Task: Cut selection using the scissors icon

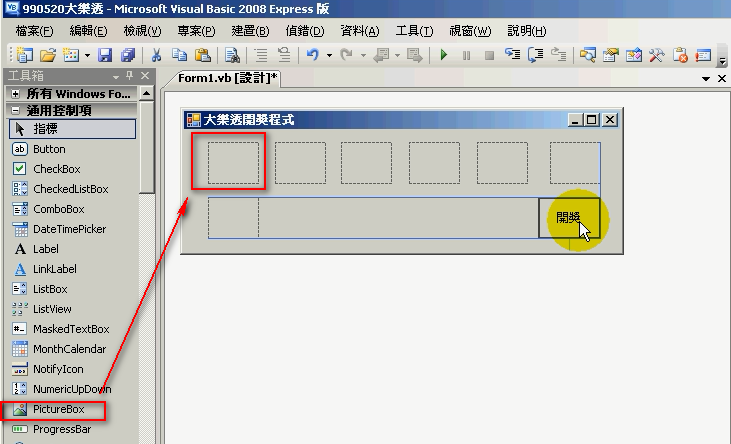Action: point(156,55)
